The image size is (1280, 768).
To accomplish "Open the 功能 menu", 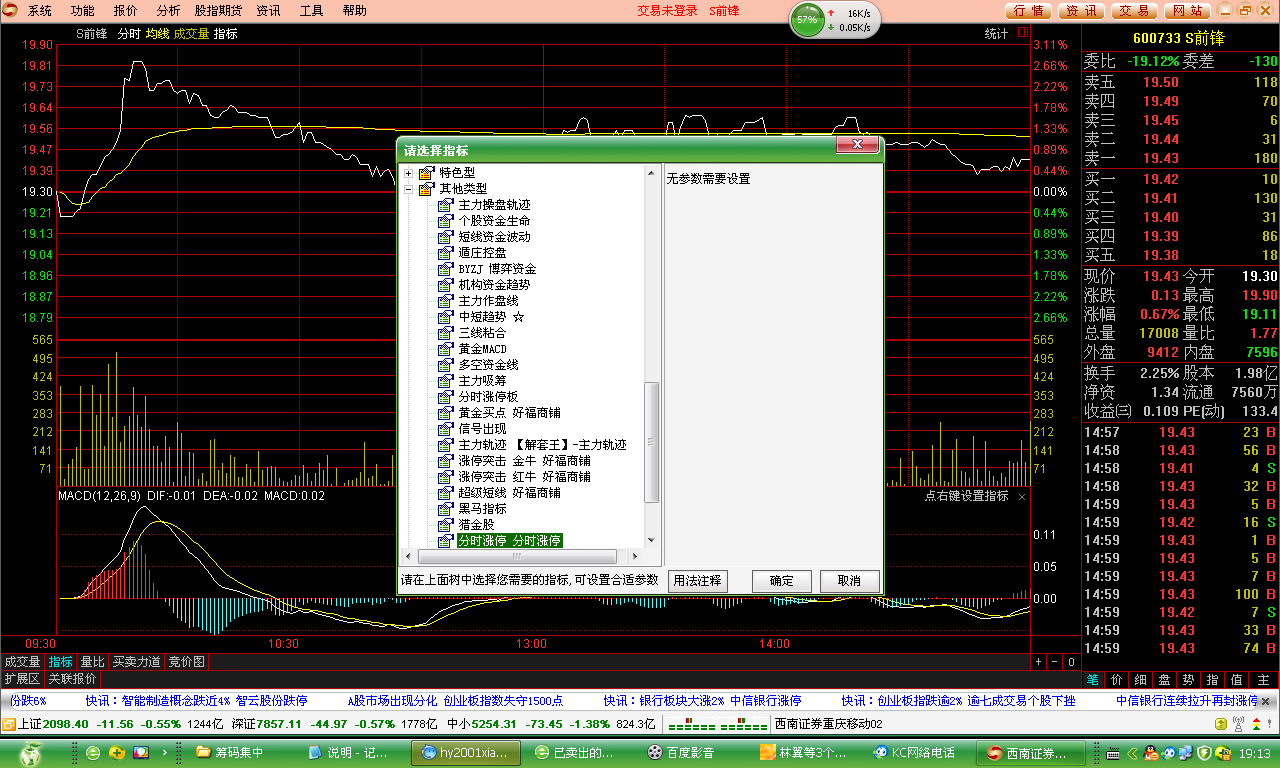I will [83, 11].
